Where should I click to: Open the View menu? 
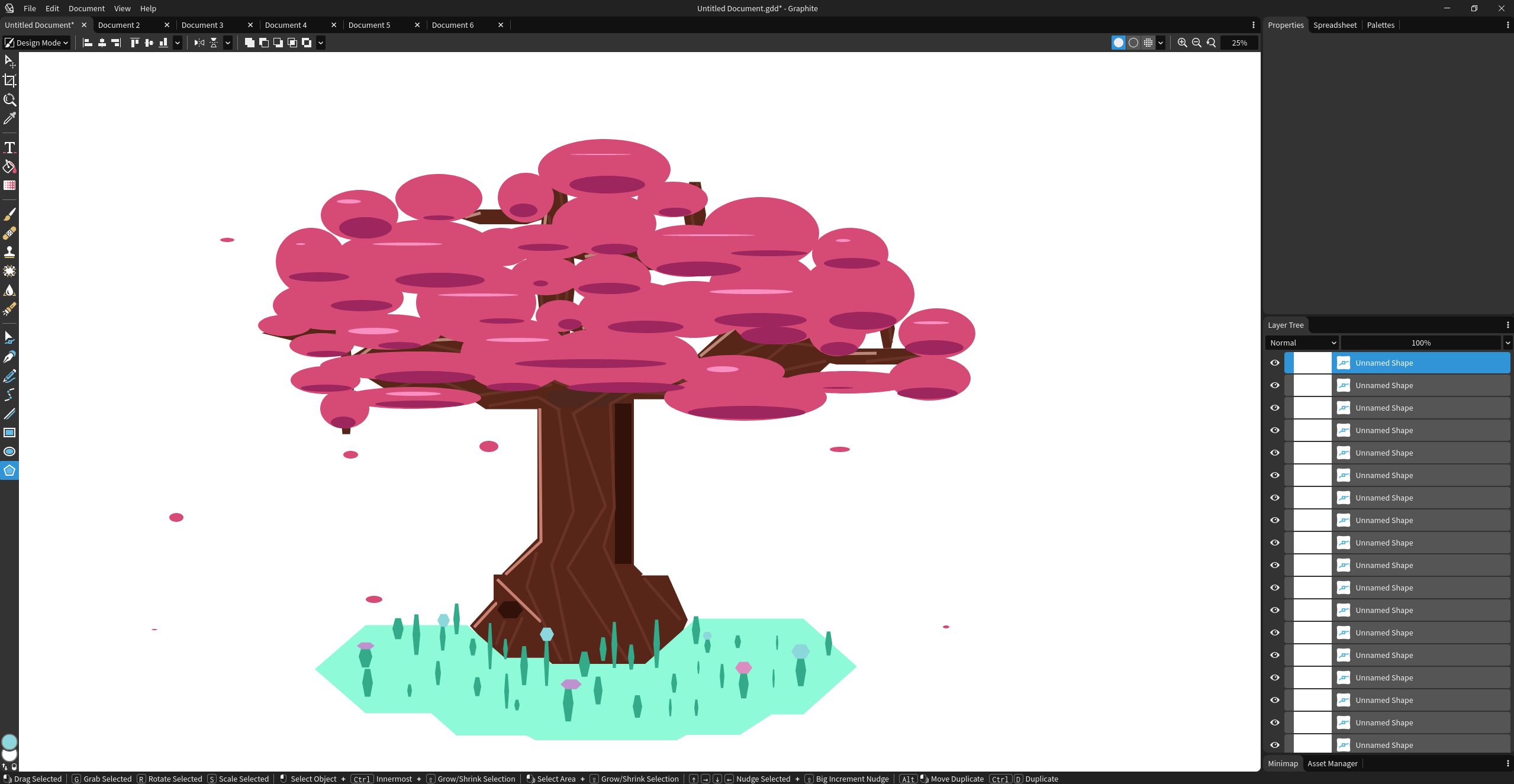coord(123,8)
